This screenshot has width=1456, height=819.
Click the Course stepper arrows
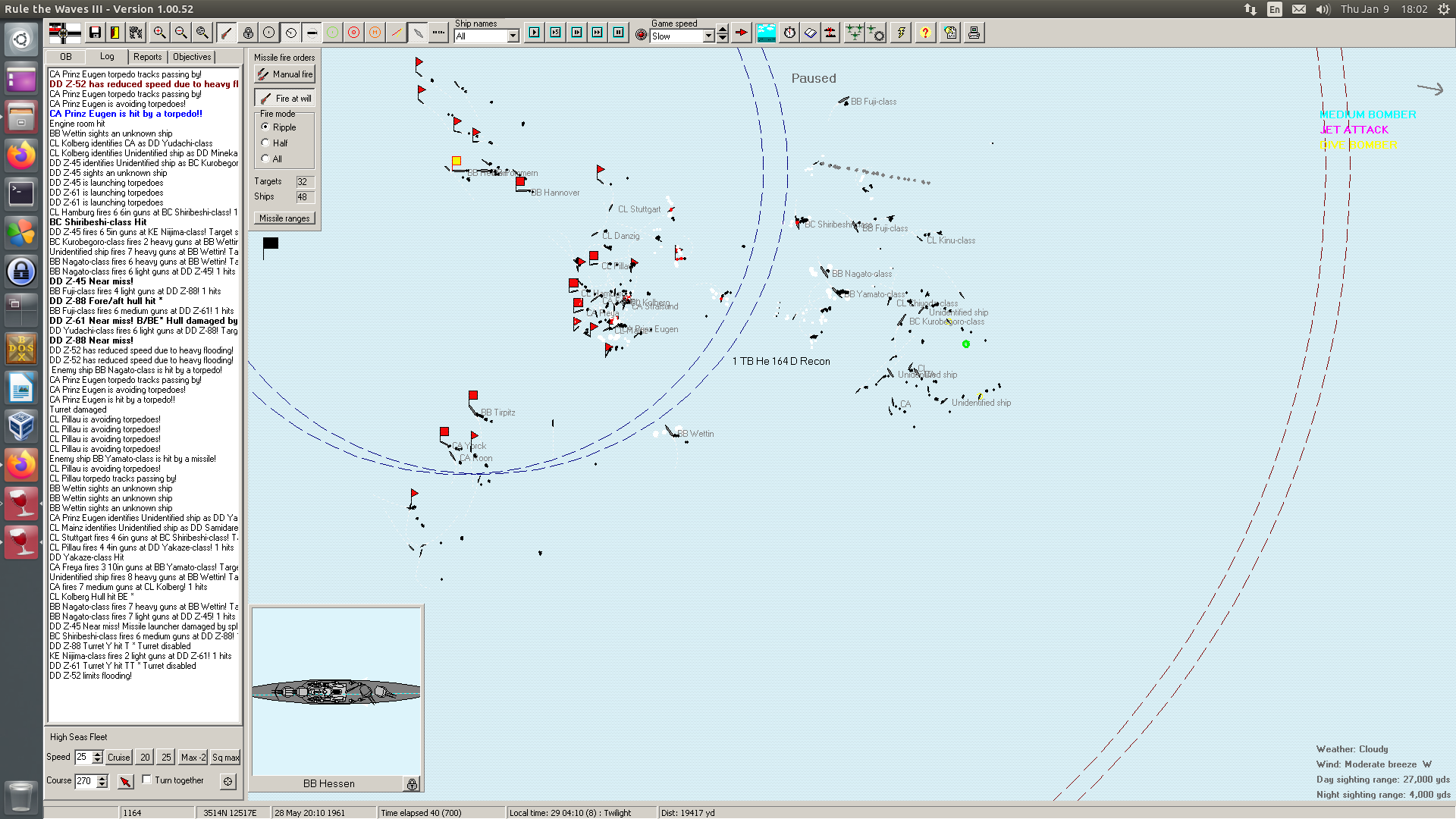point(102,781)
